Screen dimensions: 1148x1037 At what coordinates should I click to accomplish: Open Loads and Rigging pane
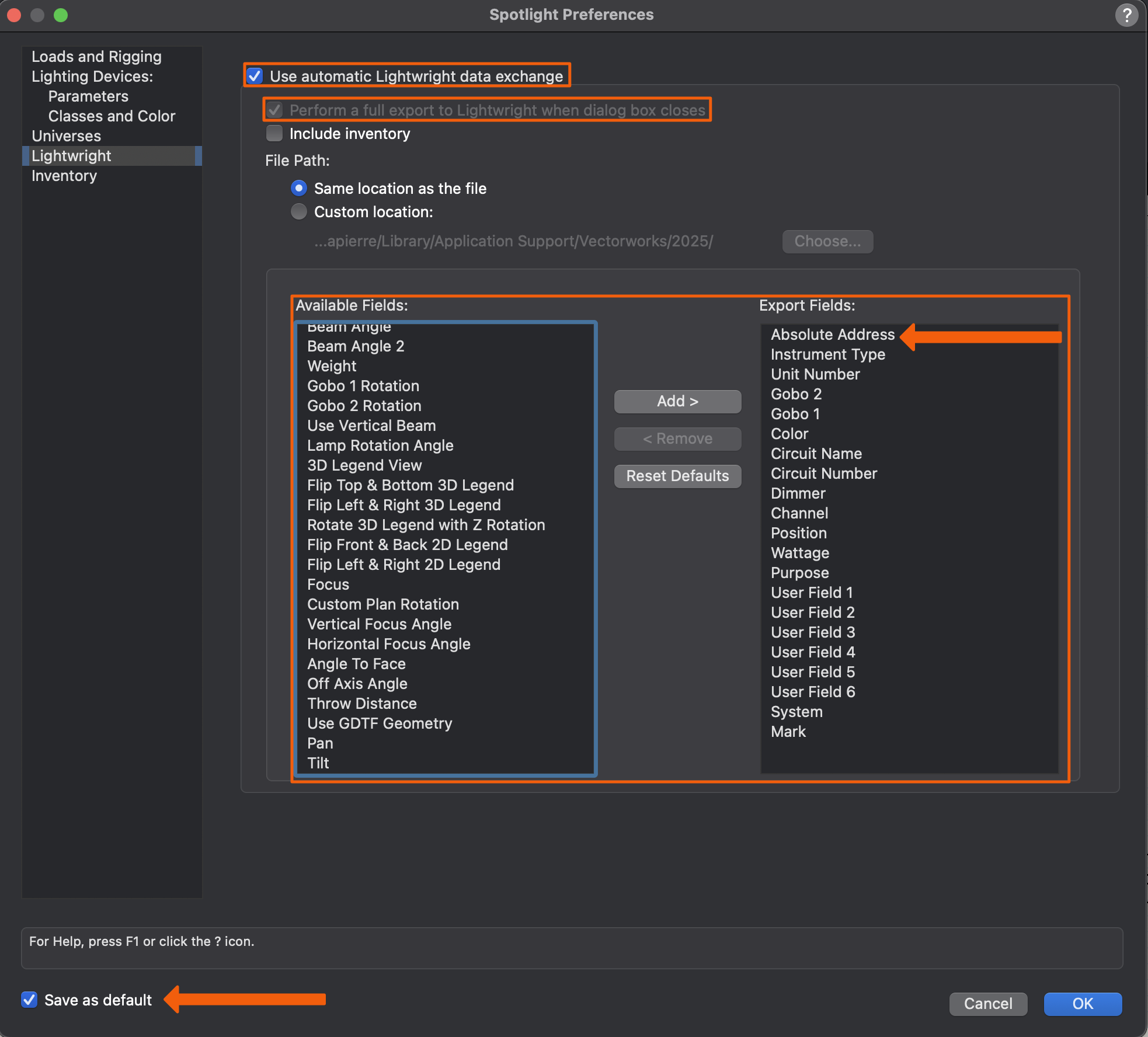(x=96, y=57)
